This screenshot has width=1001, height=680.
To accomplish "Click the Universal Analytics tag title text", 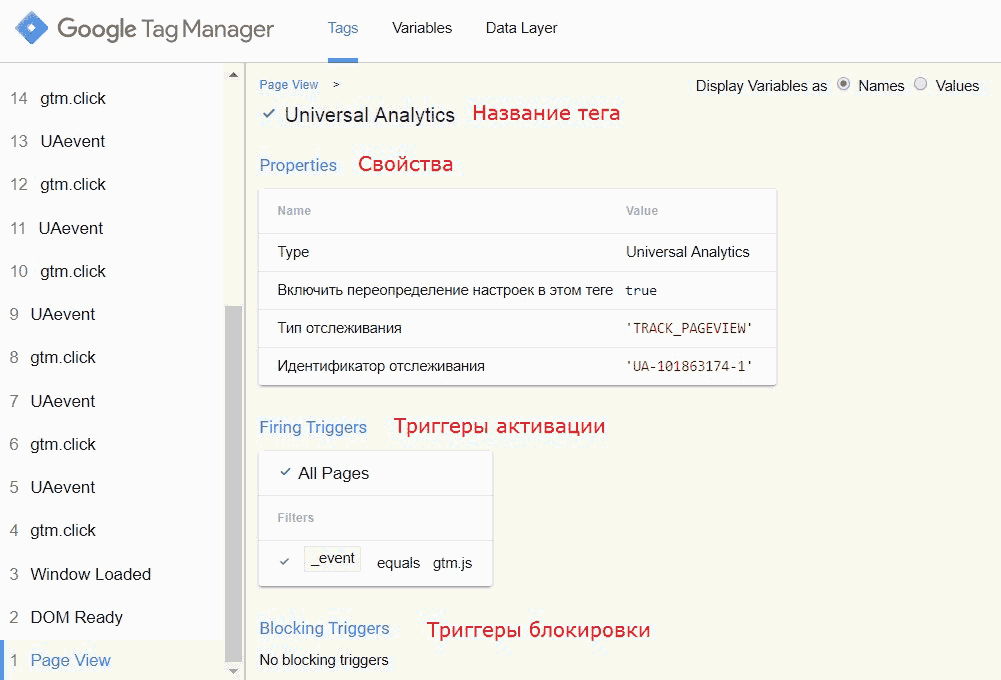I will click(x=370, y=115).
